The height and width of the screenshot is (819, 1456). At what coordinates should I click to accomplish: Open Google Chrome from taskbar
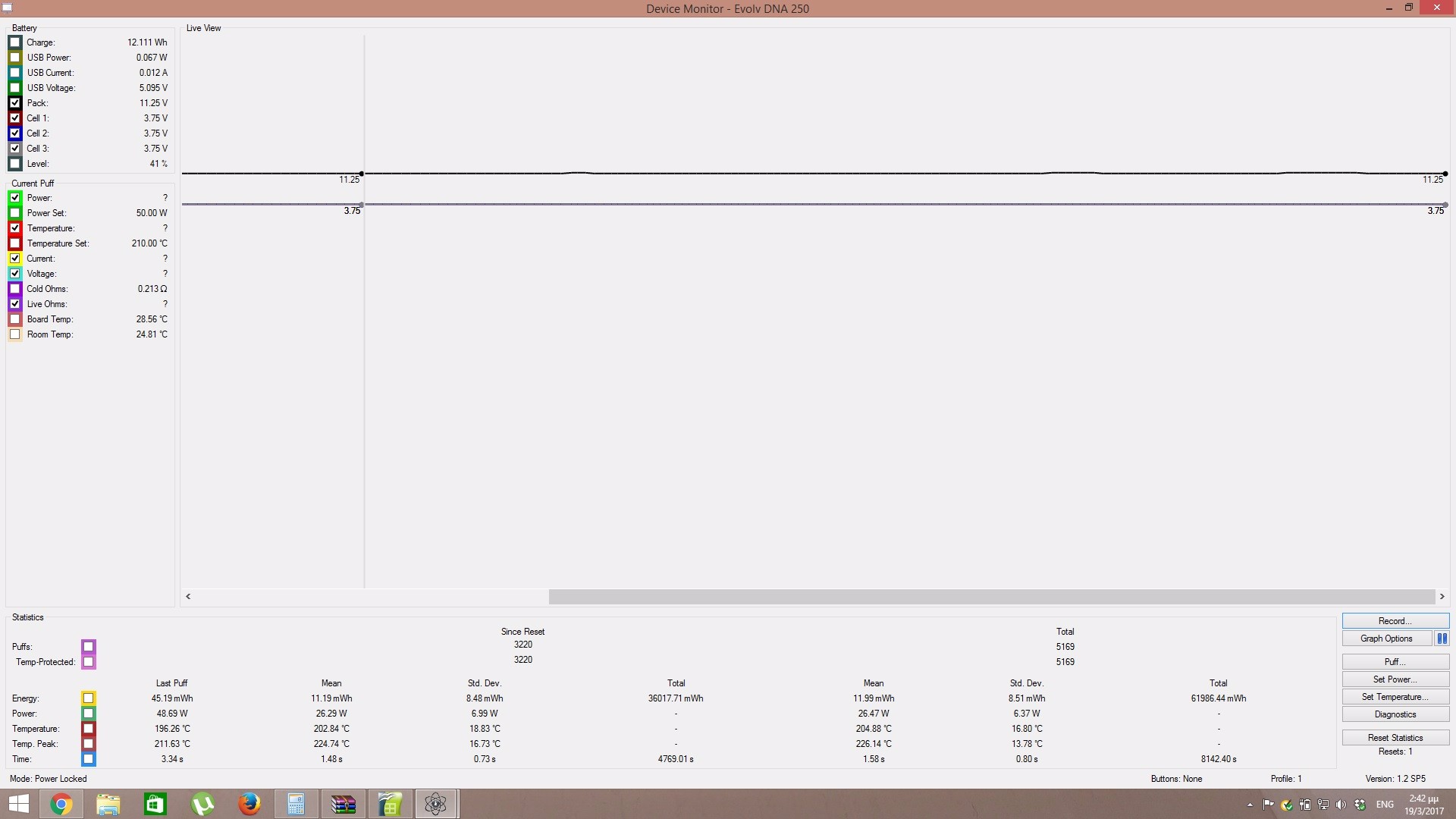tap(61, 804)
